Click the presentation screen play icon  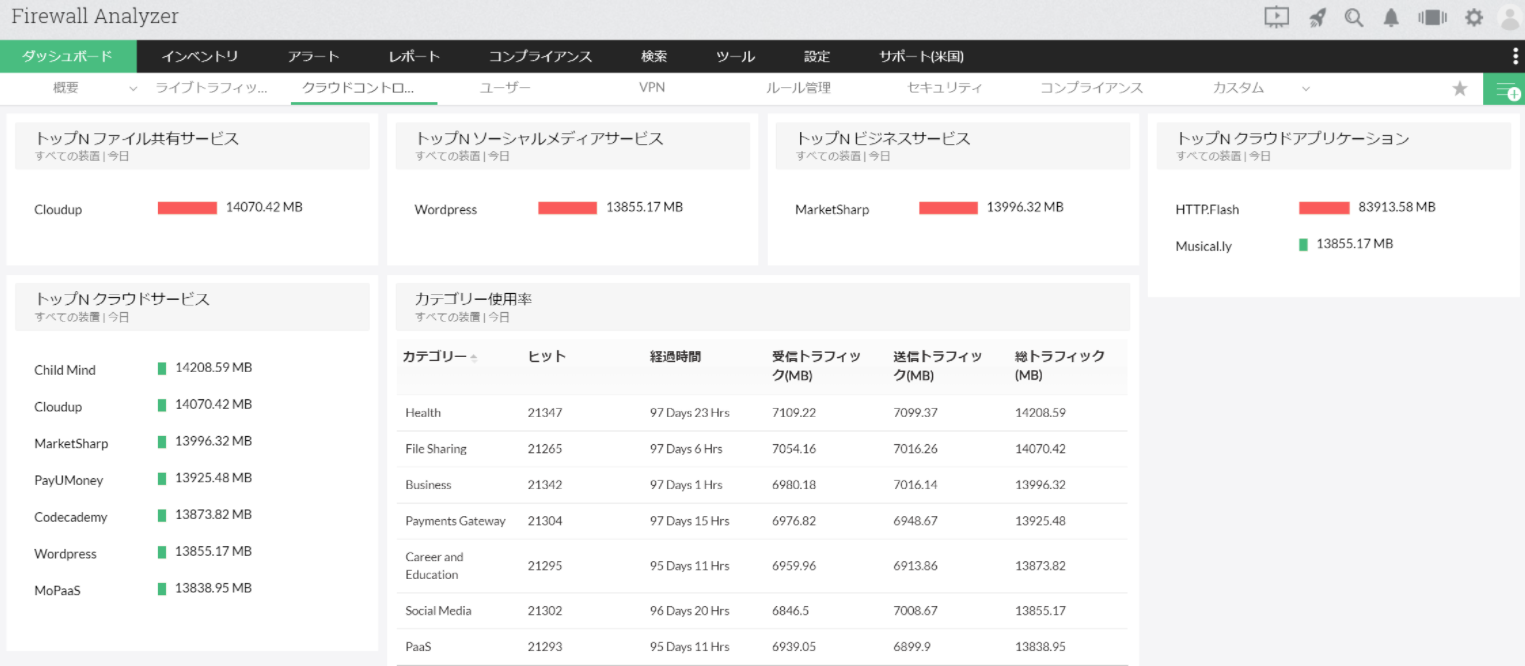click(1276, 17)
